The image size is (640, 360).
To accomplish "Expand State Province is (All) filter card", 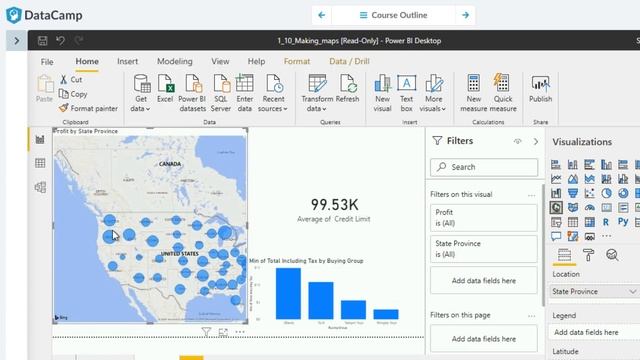I will click(x=484, y=249).
